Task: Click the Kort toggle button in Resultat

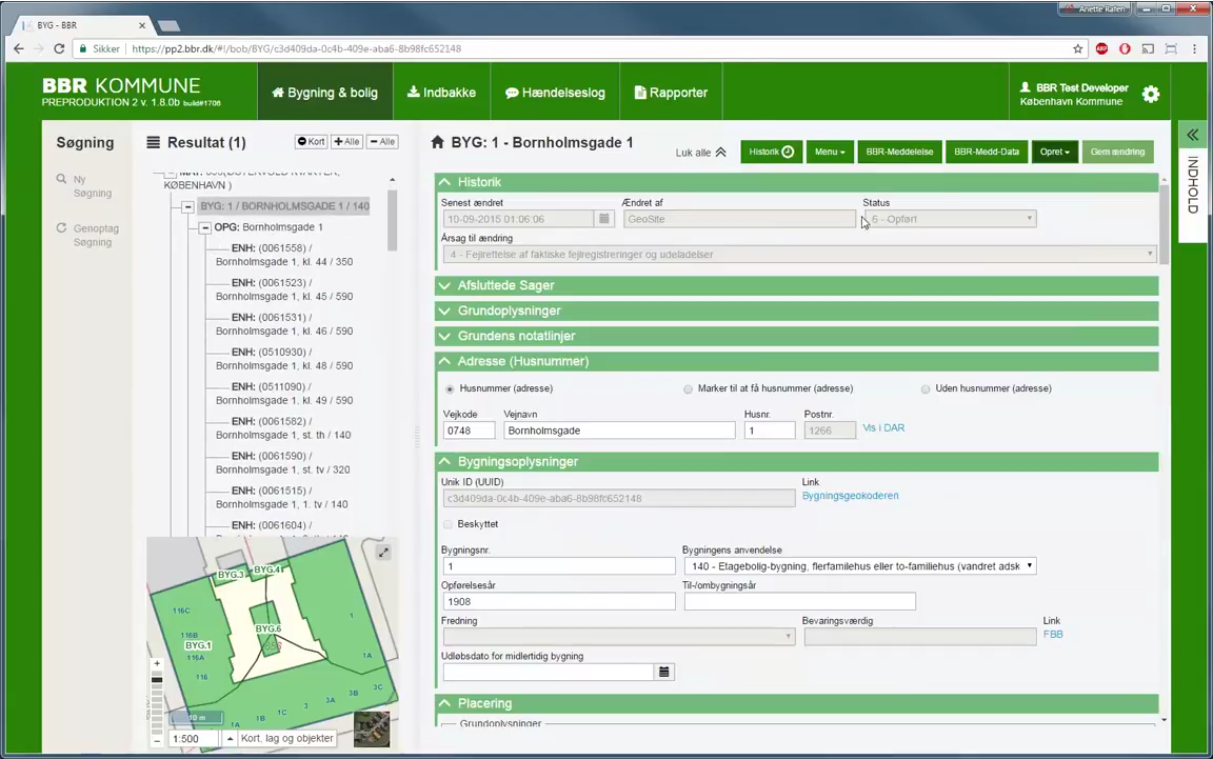Action: tap(311, 142)
